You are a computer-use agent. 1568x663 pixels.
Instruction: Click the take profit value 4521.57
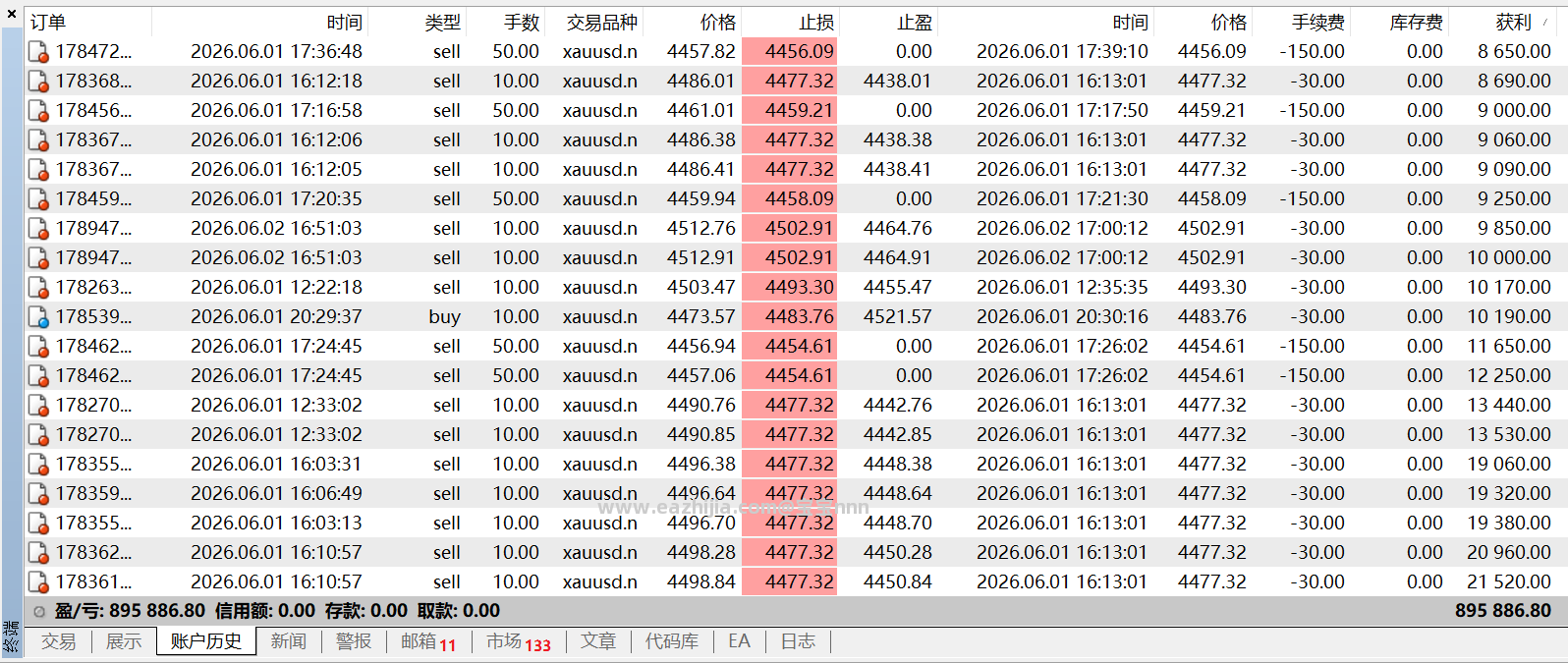tap(897, 316)
